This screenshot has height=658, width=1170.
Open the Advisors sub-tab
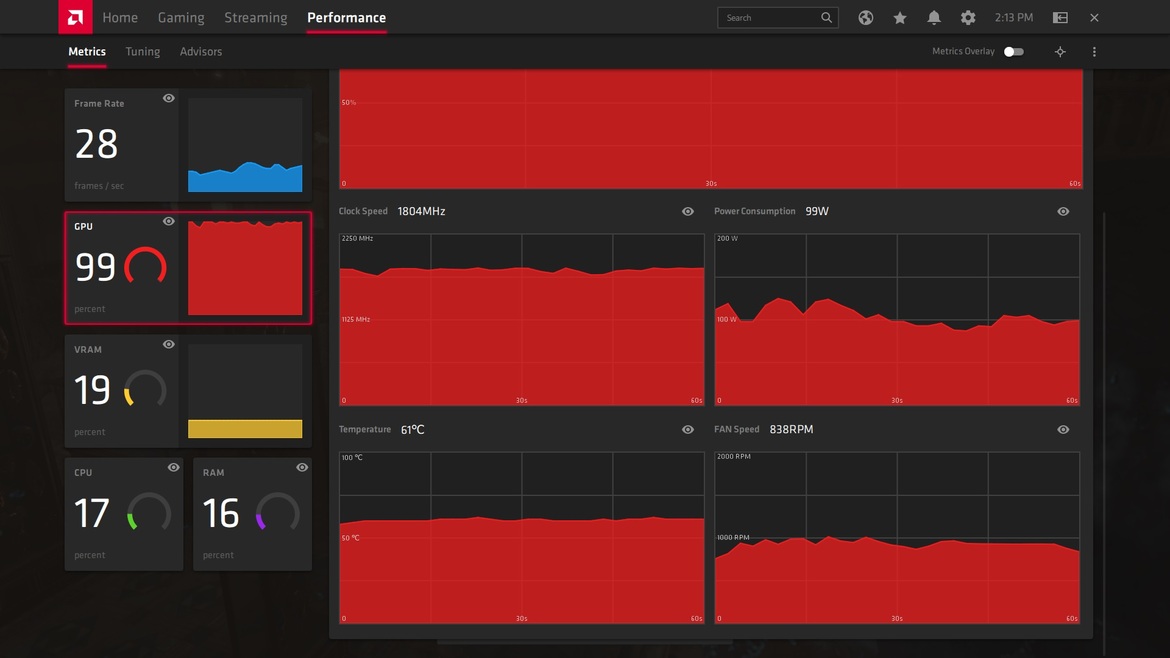pos(201,51)
